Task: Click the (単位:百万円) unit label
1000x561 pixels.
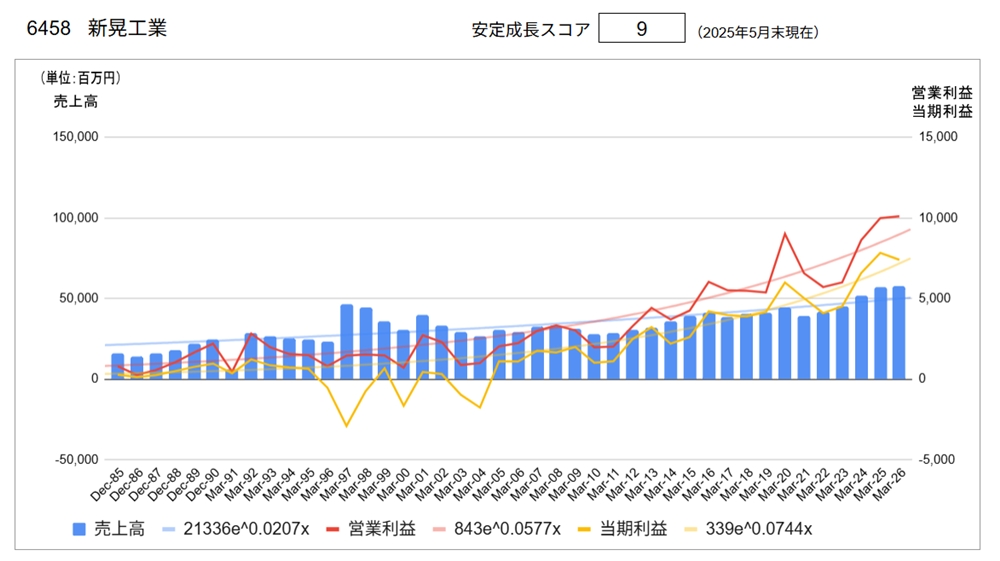Action: tap(80, 78)
